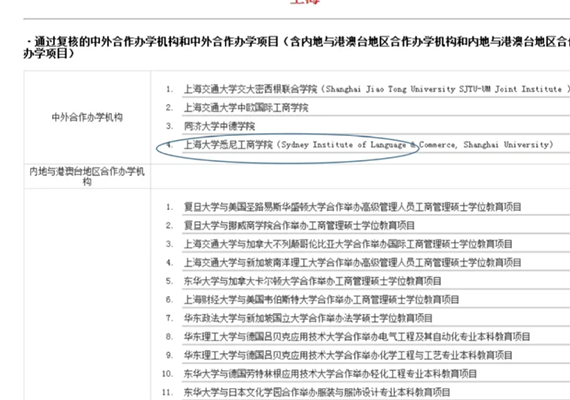Open 上海交通大学与加拿大不列颠哥伦比亚大学 link
This screenshot has height=400, width=570.
tap(348, 244)
